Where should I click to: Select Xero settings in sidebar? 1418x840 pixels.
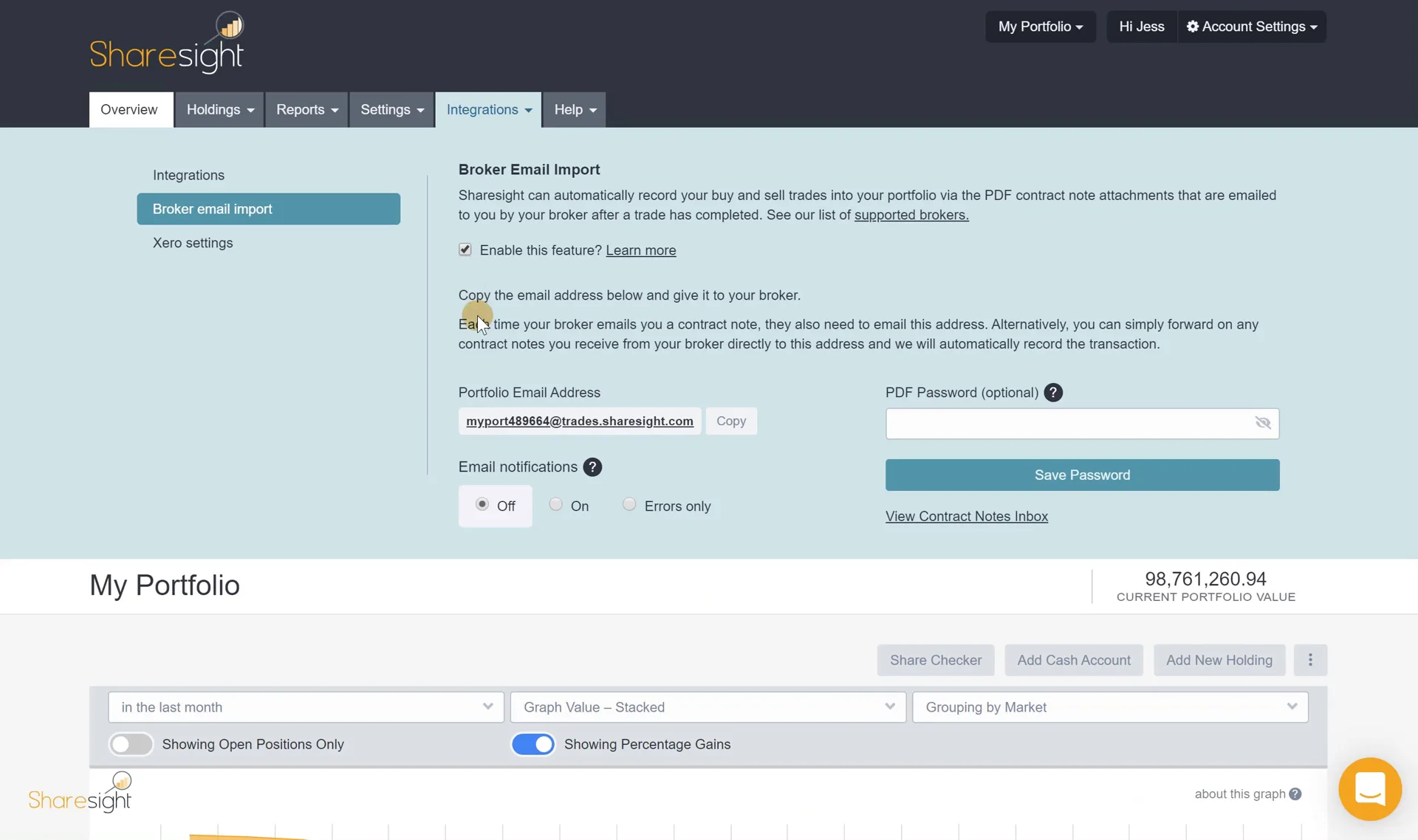click(193, 243)
